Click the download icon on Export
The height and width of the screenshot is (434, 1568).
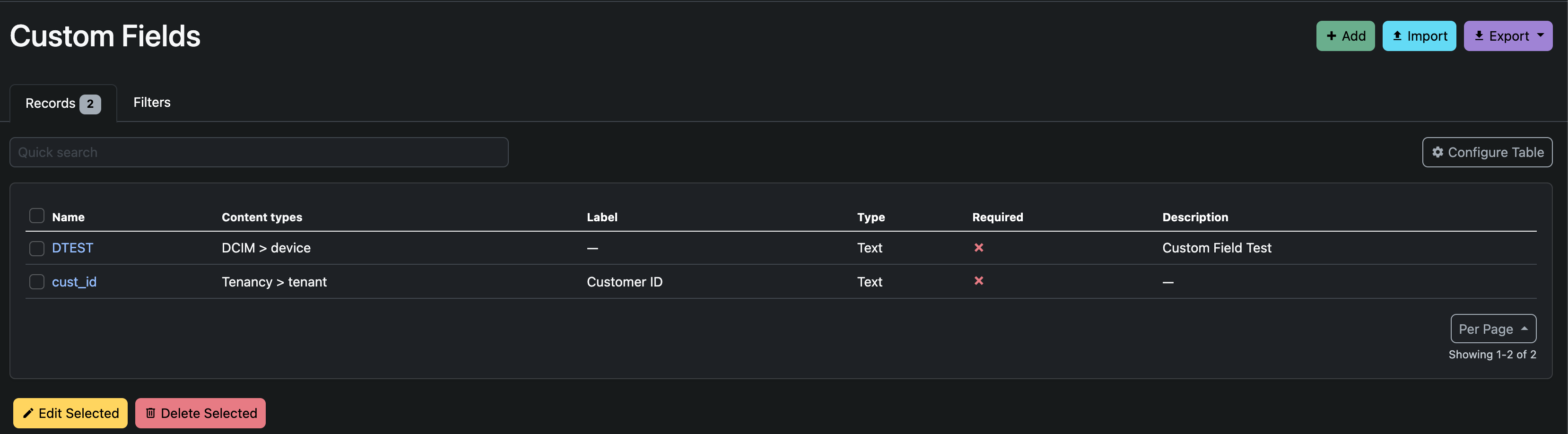[x=1479, y=35]
